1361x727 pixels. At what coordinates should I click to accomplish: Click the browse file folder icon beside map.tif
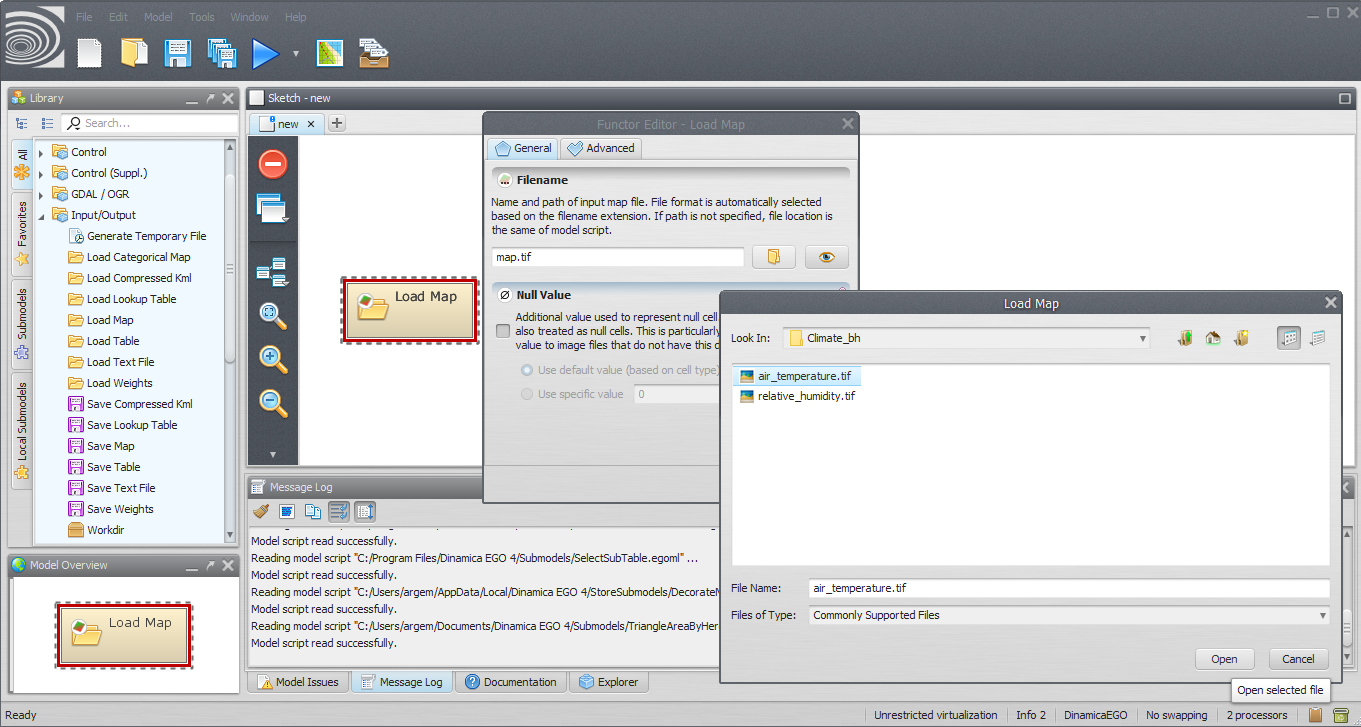pos(773,257)
